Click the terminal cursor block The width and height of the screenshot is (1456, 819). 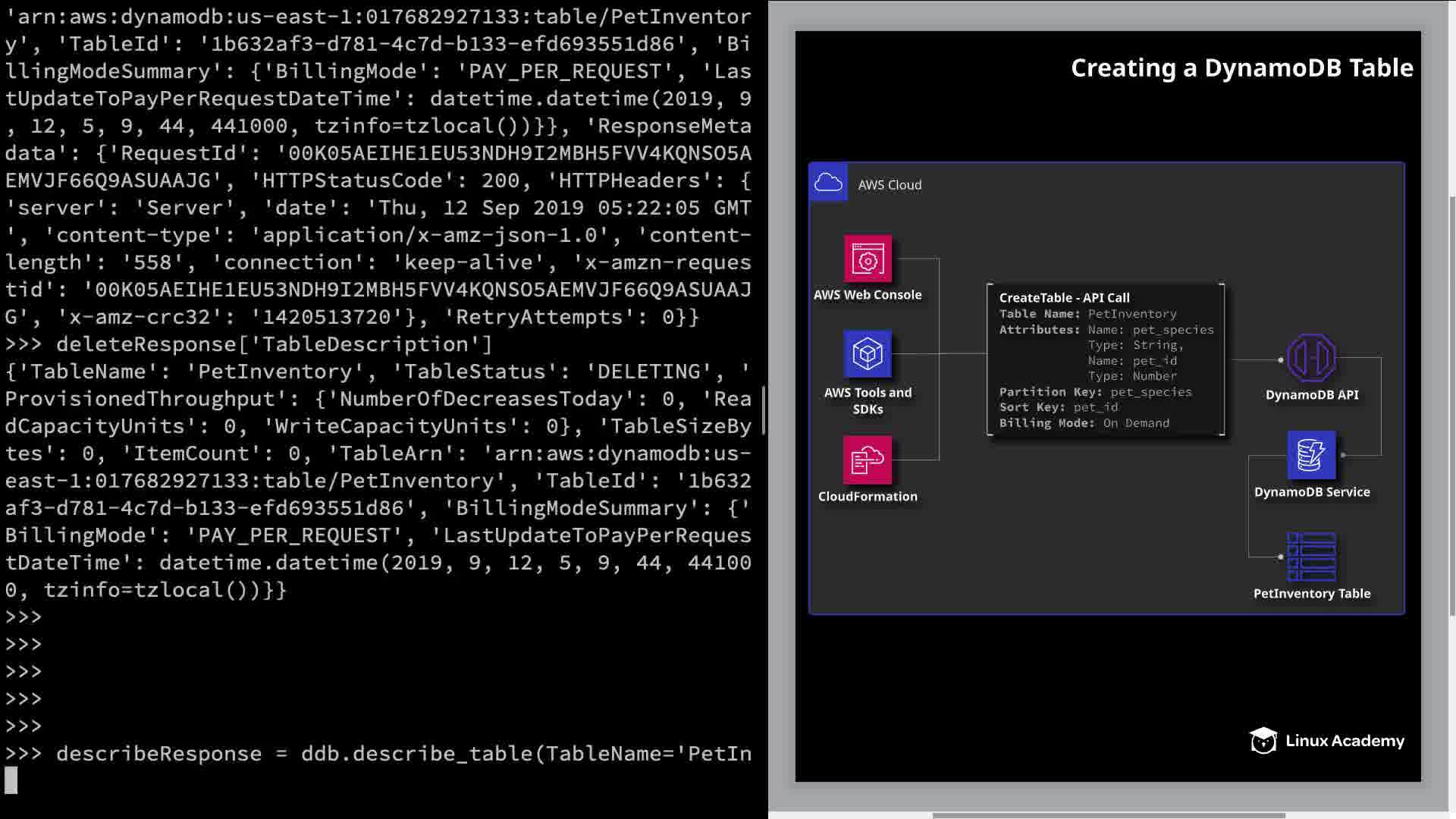click(11, 780)
